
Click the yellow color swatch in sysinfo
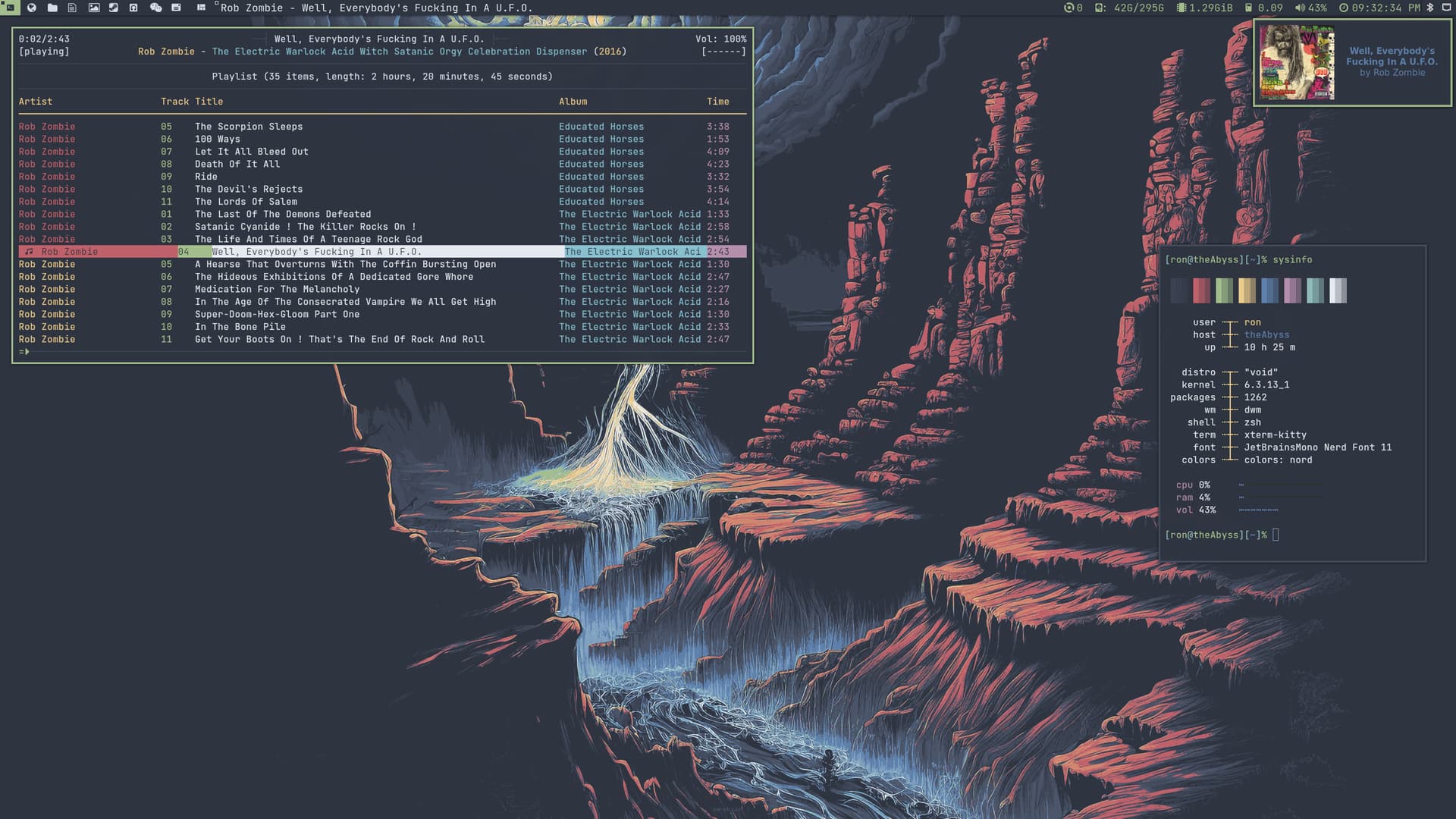(1247, 290)
